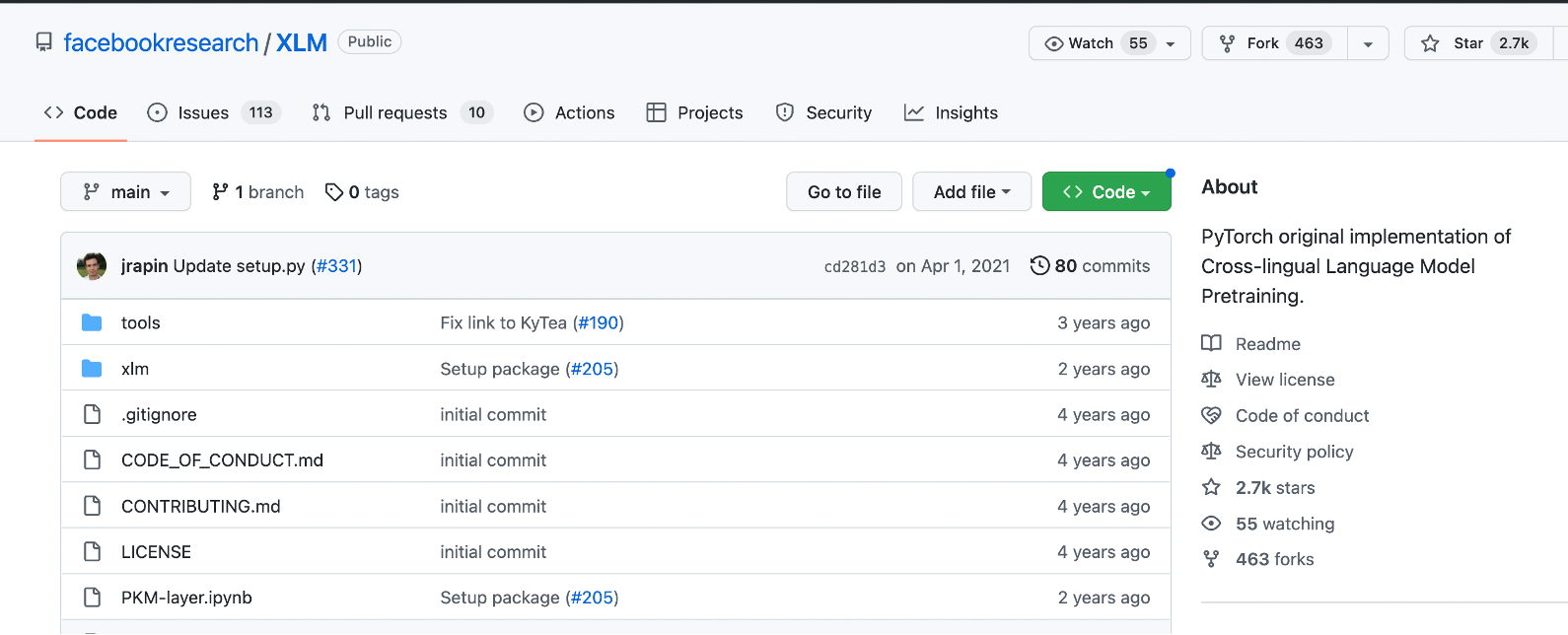
Task: Open the Projects tab
Action: pos(694,112)
